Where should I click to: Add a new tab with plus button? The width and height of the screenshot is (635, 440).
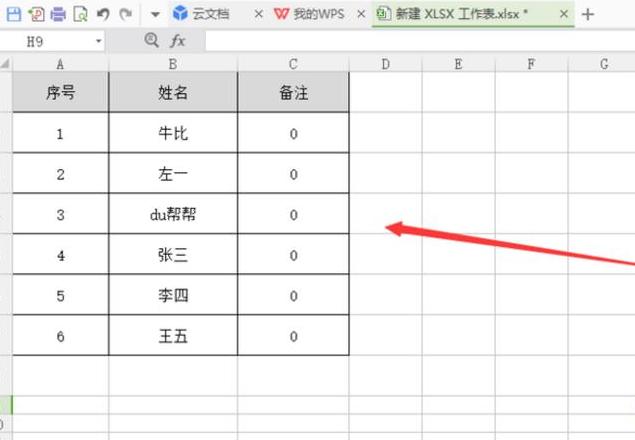coord(587,15)
